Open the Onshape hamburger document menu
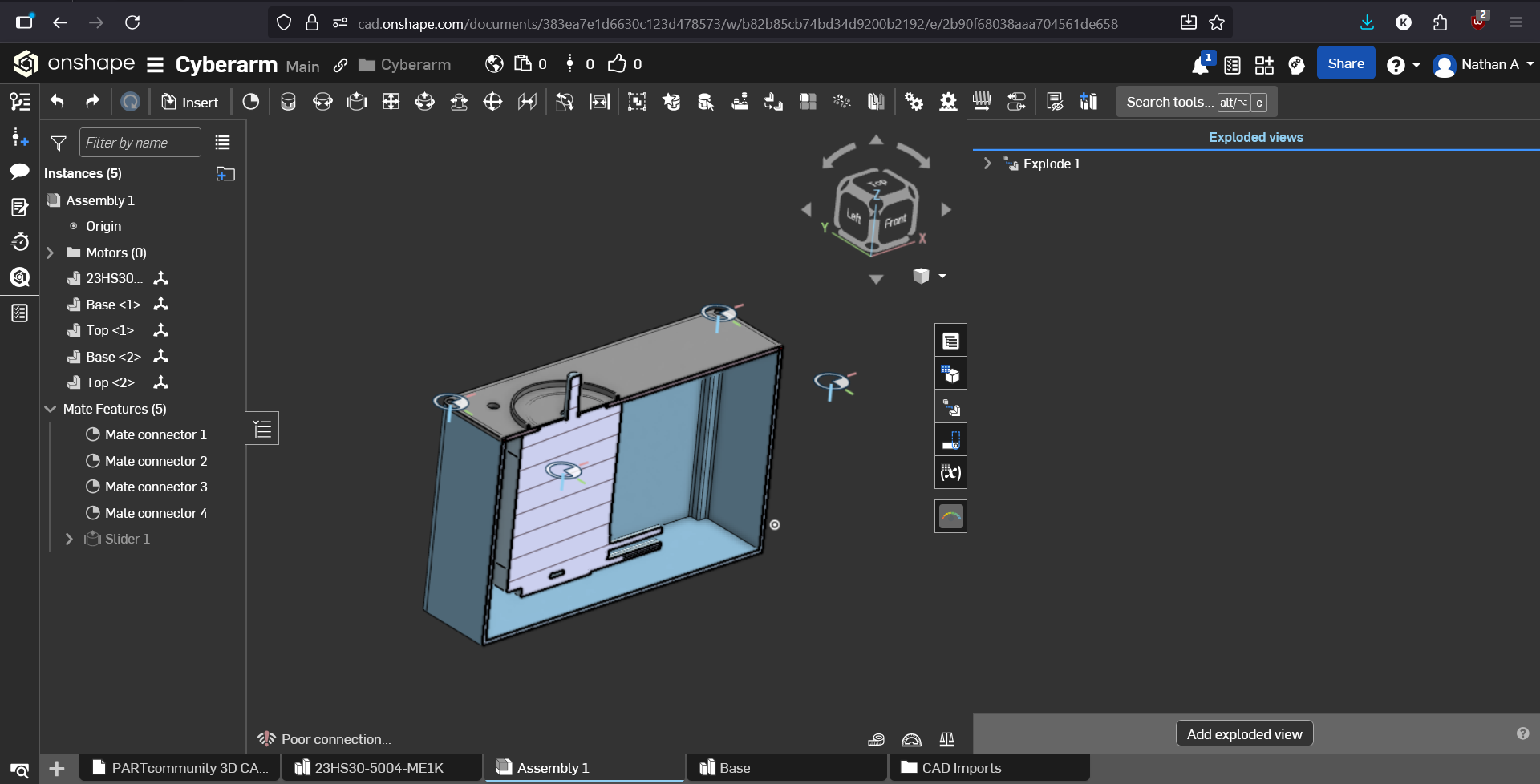Viewport: 1540px width, 784px height. click(156, 65)
